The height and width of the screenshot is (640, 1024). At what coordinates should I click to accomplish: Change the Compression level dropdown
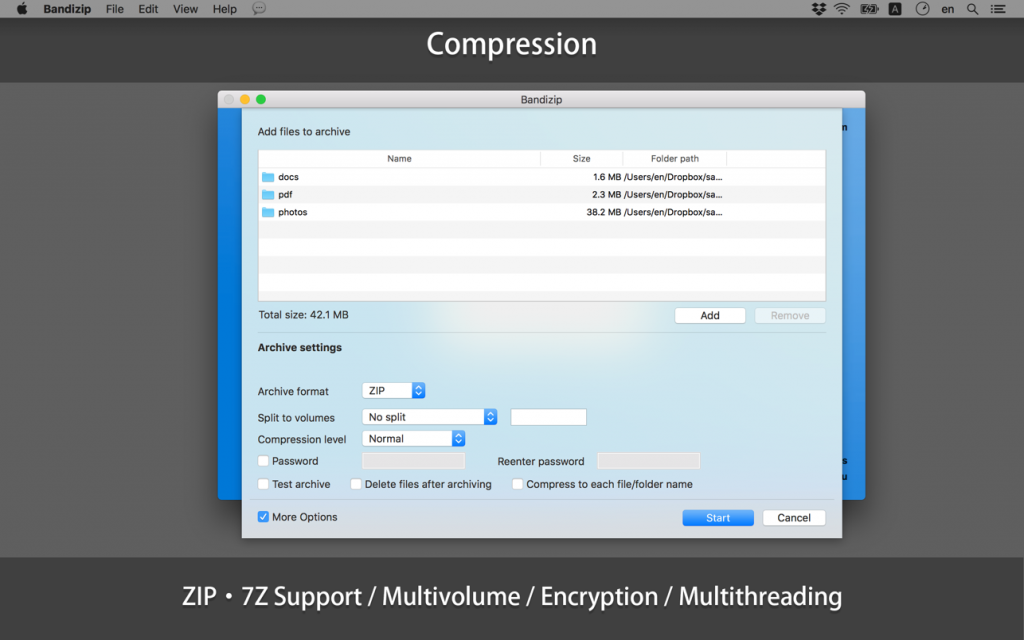point(413,439)
